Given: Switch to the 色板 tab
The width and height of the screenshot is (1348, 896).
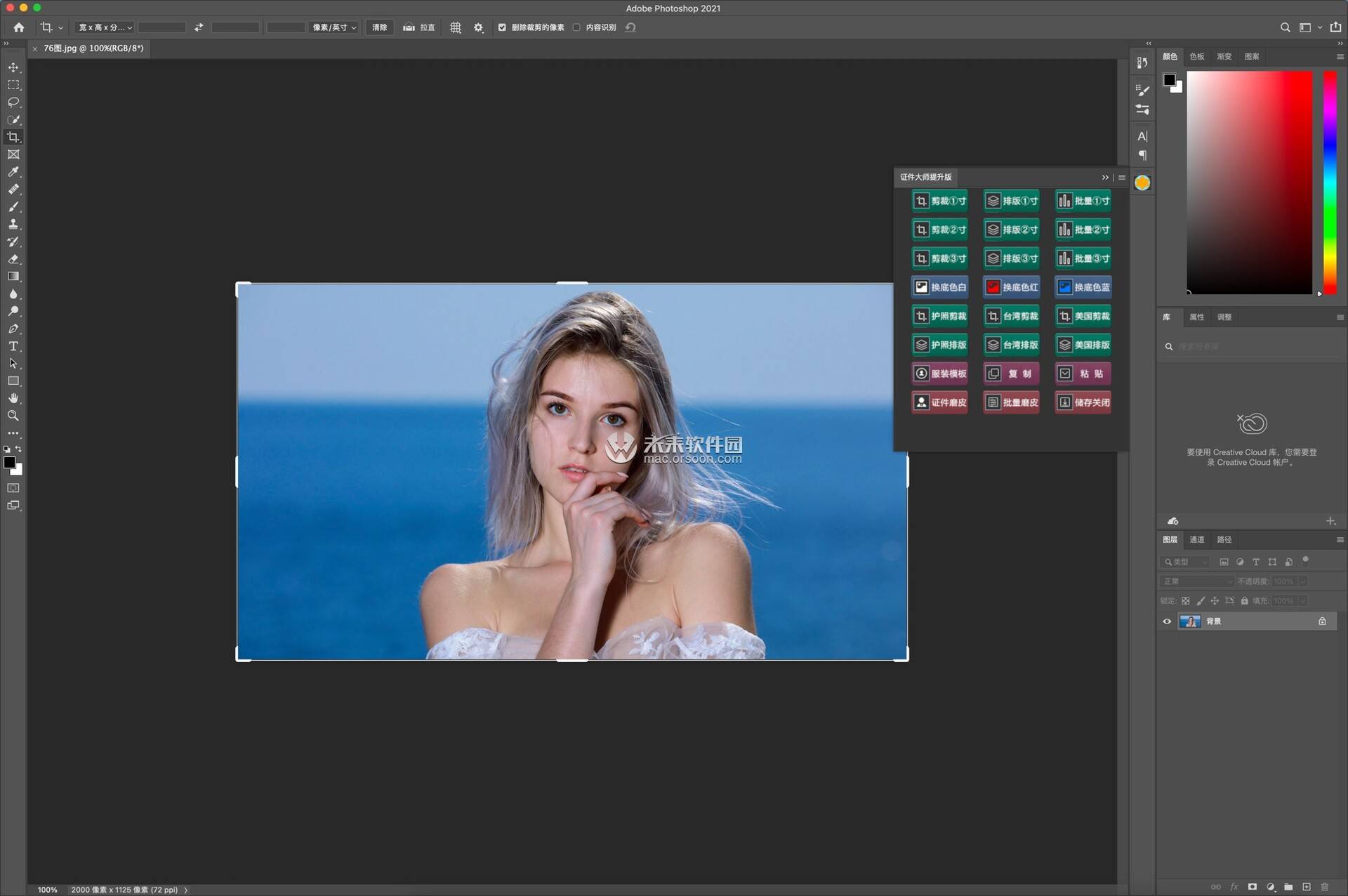Looking at the screenshot, I should click(x=1197, y=56).
